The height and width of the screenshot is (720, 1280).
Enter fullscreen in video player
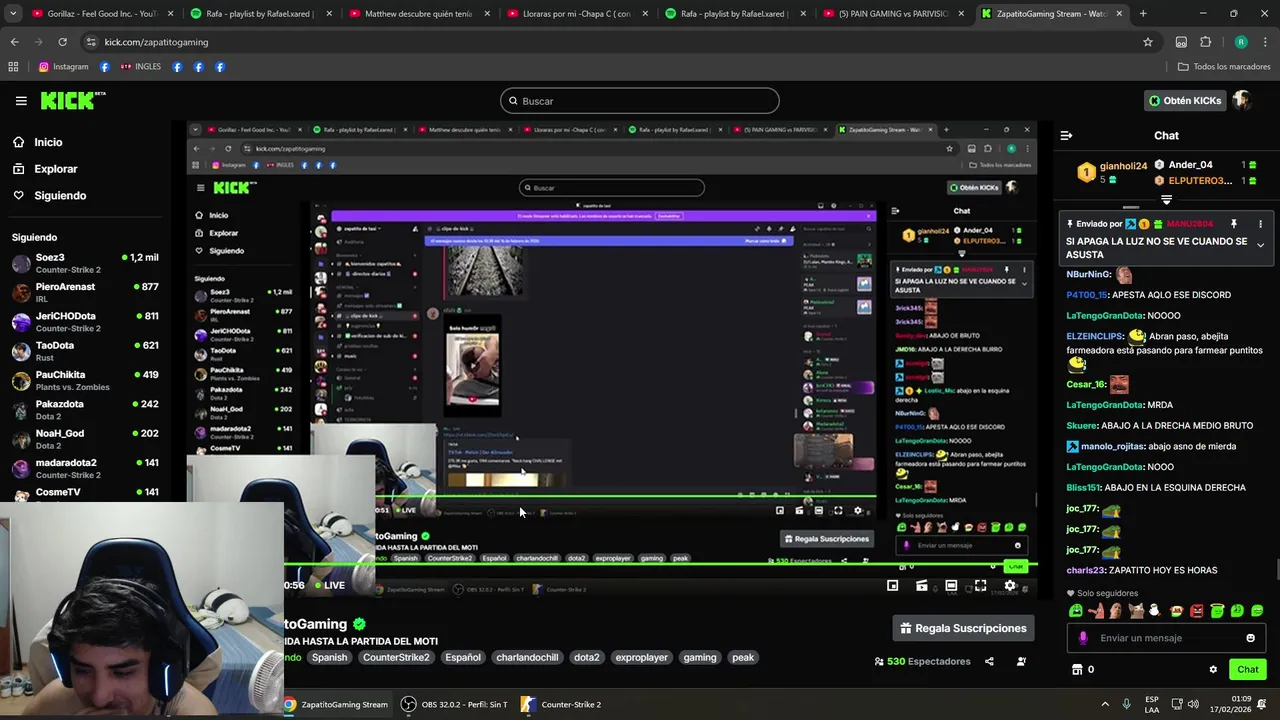(x=980, y=586)
